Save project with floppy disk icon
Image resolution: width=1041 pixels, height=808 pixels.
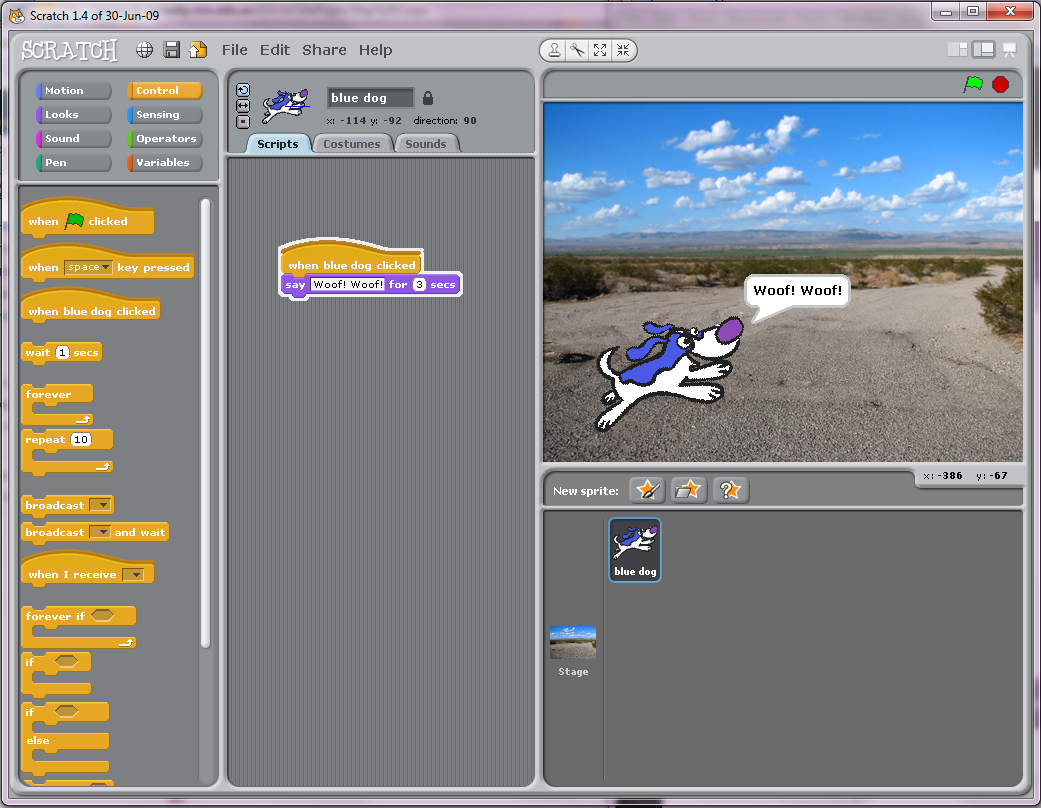(171, 50)
